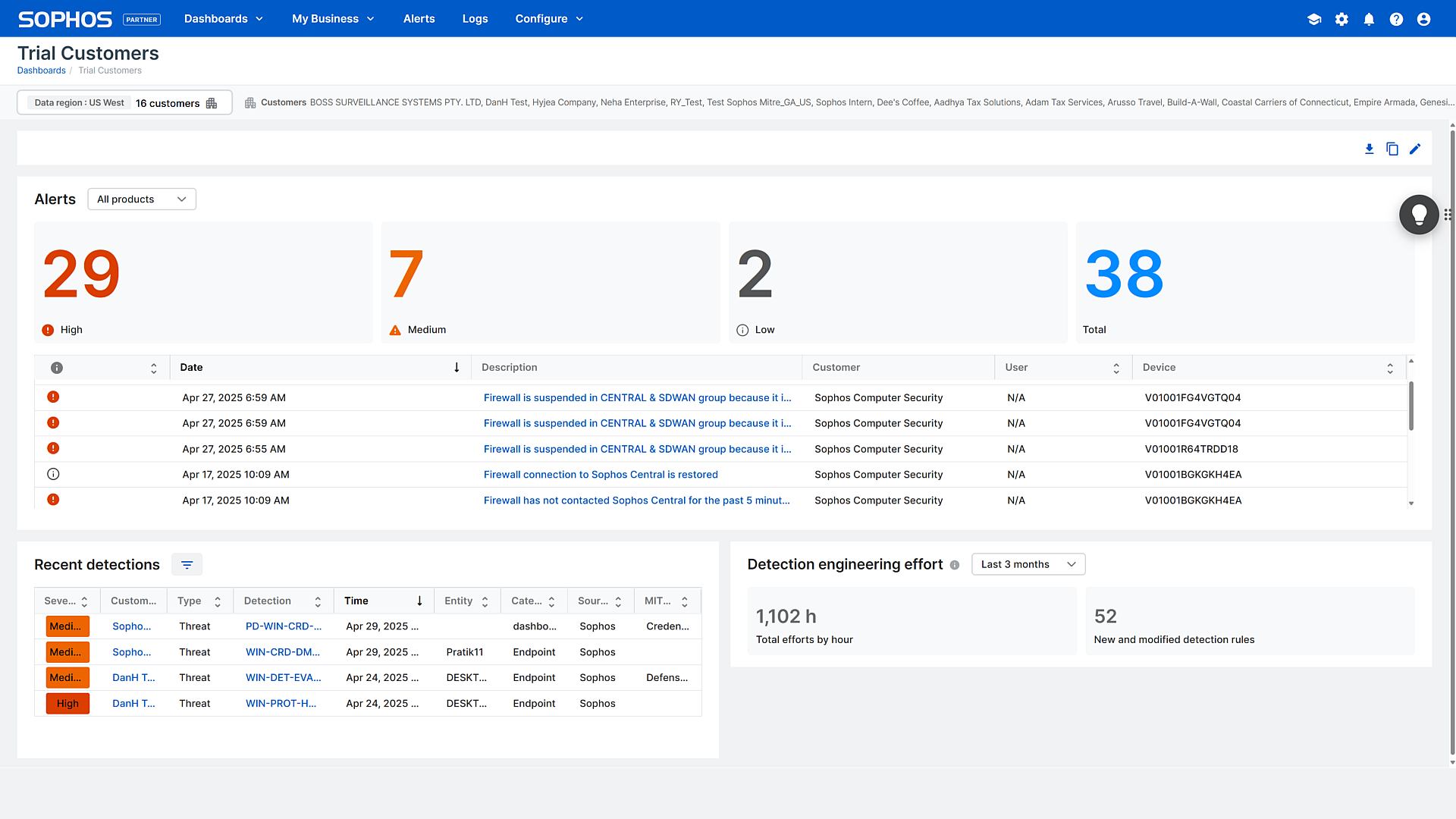
Task: Select the edit dashboard pencil icon
Action: [x=1415, y=149]
